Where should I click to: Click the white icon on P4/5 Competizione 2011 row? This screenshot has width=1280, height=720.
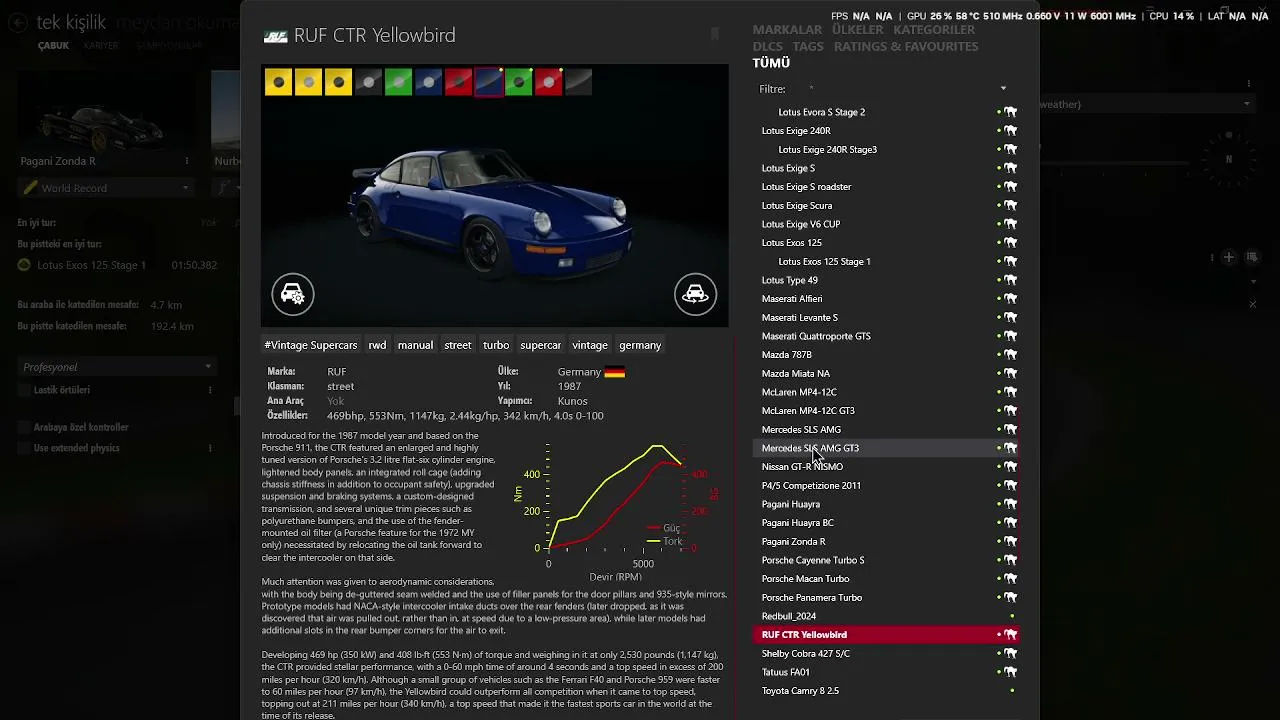tap(1011, 486)
